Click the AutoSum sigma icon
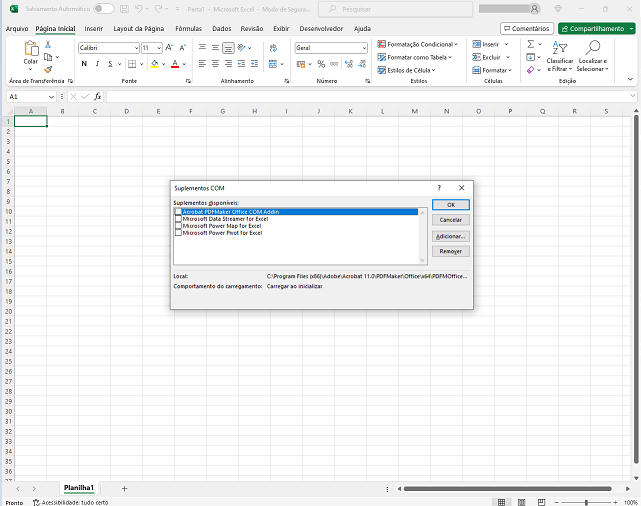Viewport: 641px width, 506px height. coord(531,44)
